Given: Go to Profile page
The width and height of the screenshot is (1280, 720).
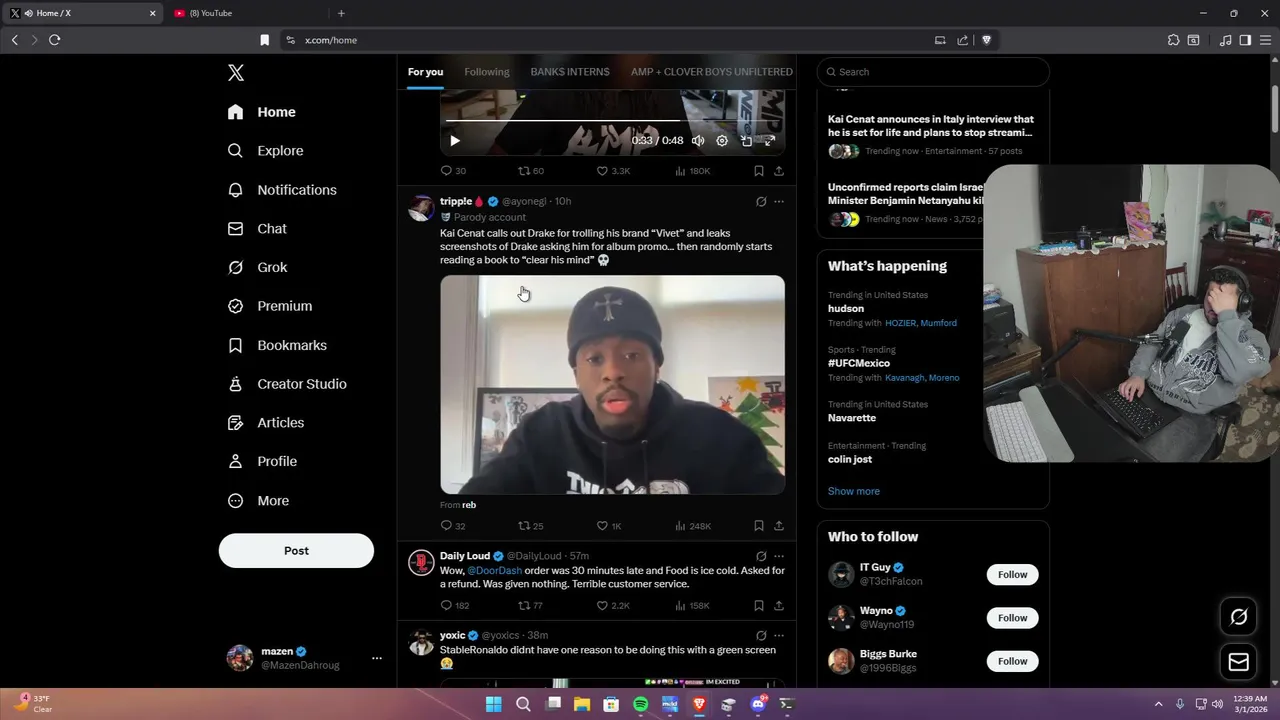Looking at the screenshot, I should pos(263,461).
